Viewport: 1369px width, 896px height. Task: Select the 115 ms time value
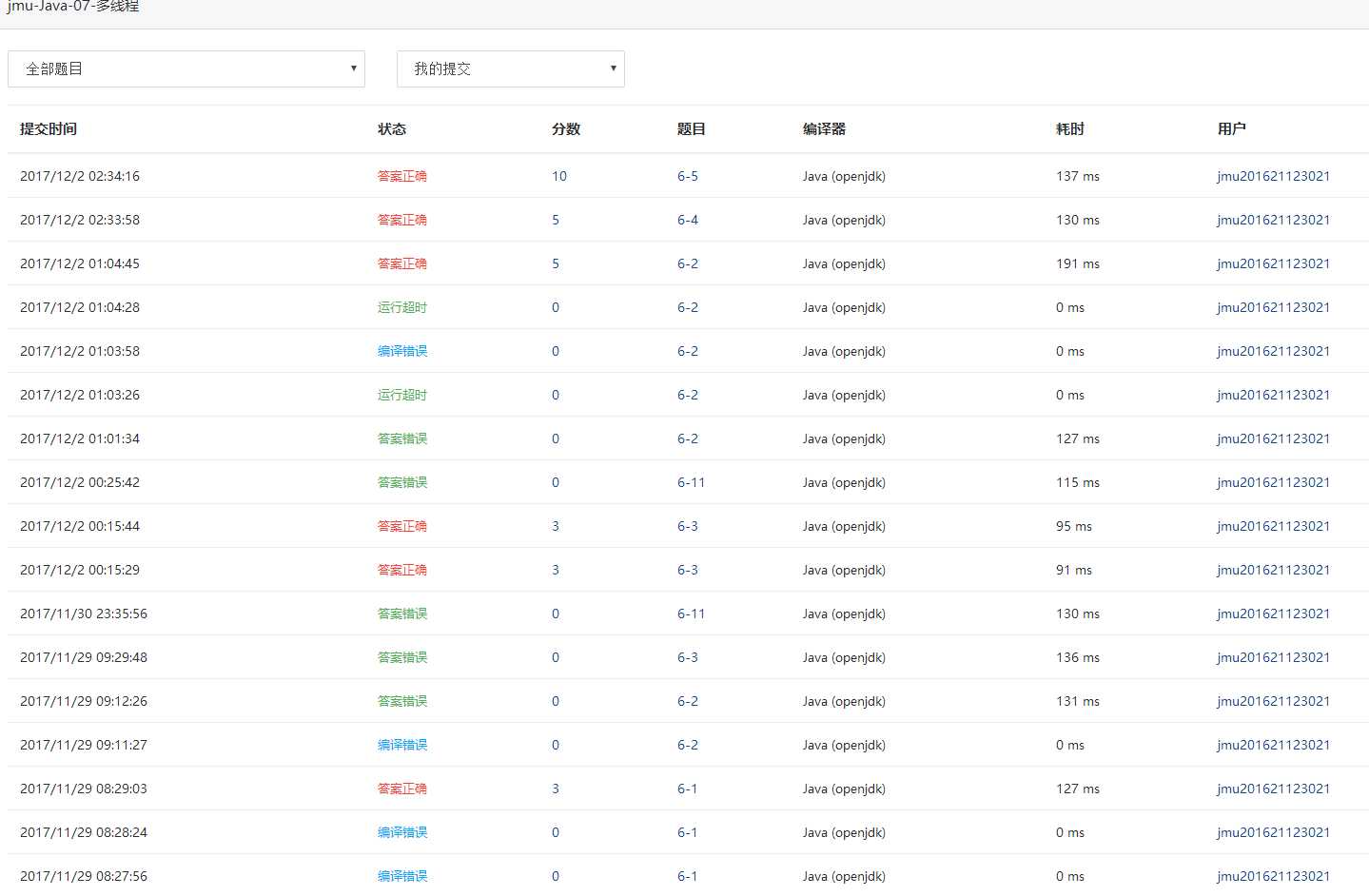click(1078, 482)
